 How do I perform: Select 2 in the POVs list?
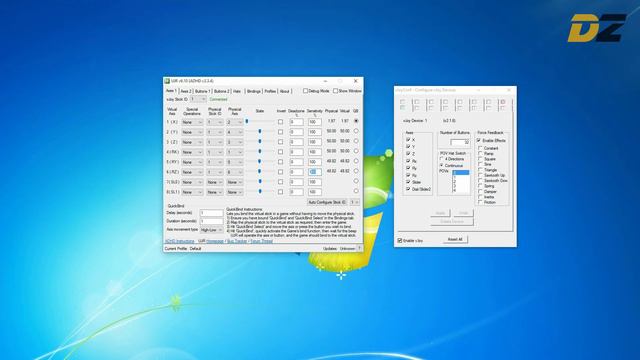[x=461, y=182]
